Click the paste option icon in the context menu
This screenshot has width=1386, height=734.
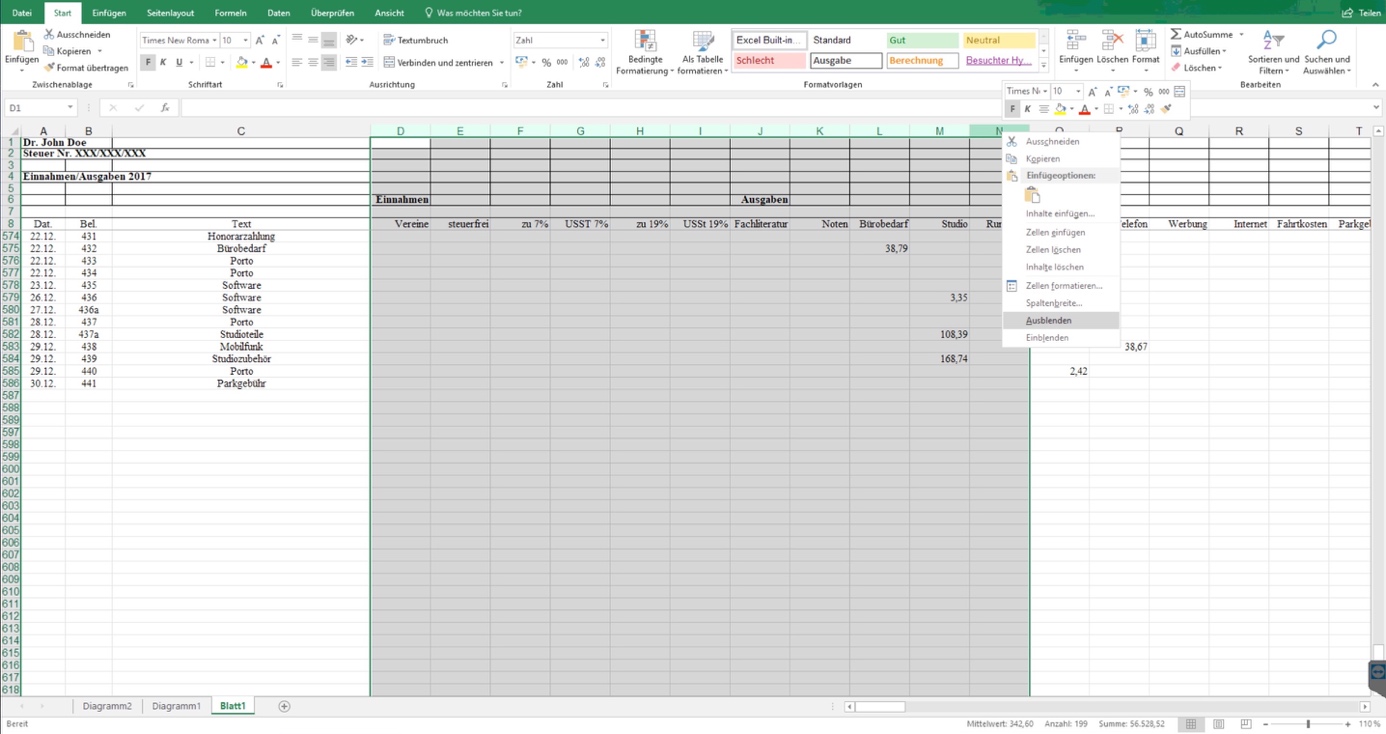click(x=1033, y=195)
